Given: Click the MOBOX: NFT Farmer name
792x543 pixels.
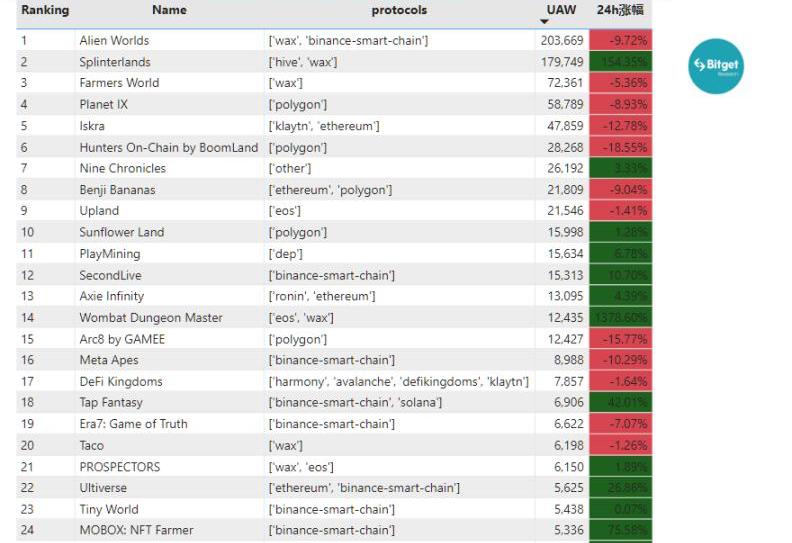Looking at the screenshot, I should point(136,530).
